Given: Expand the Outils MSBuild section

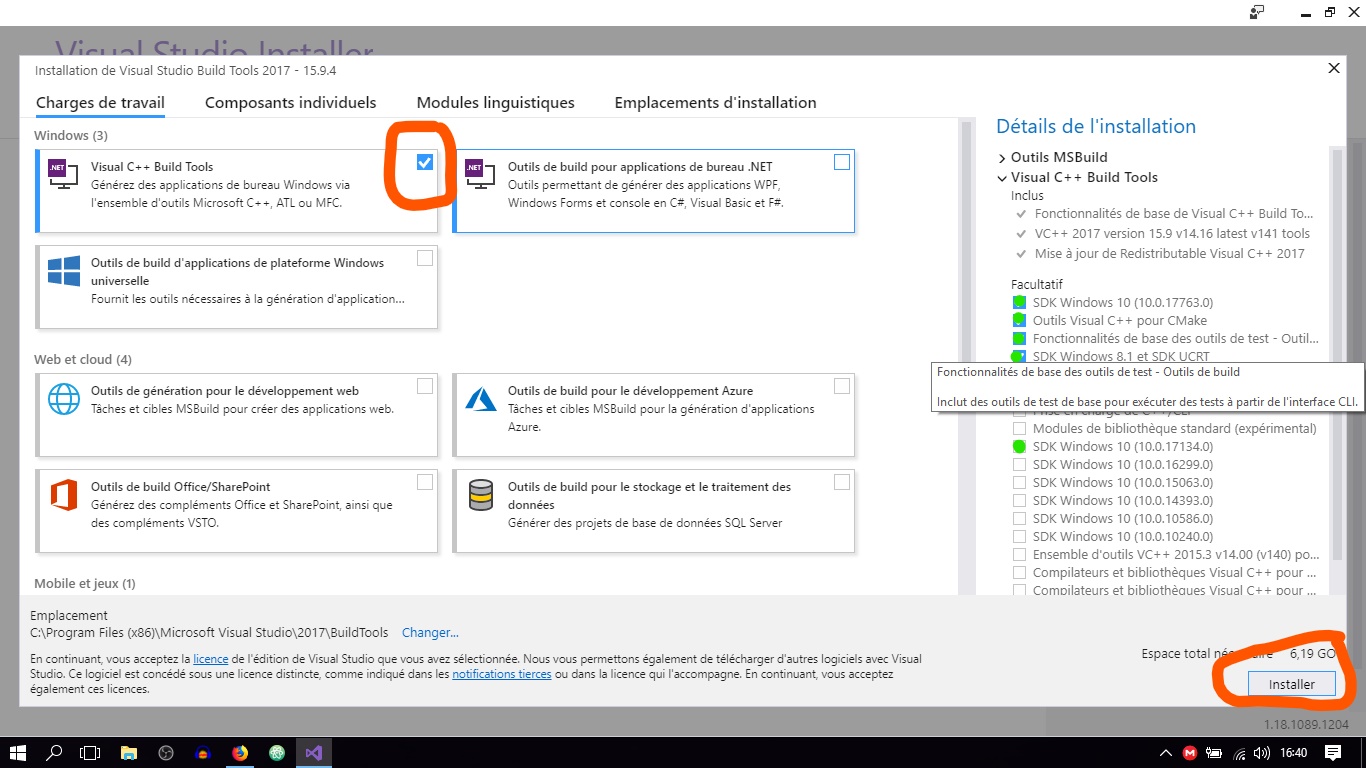Looking at the screenshot, I should point(1002,158).
